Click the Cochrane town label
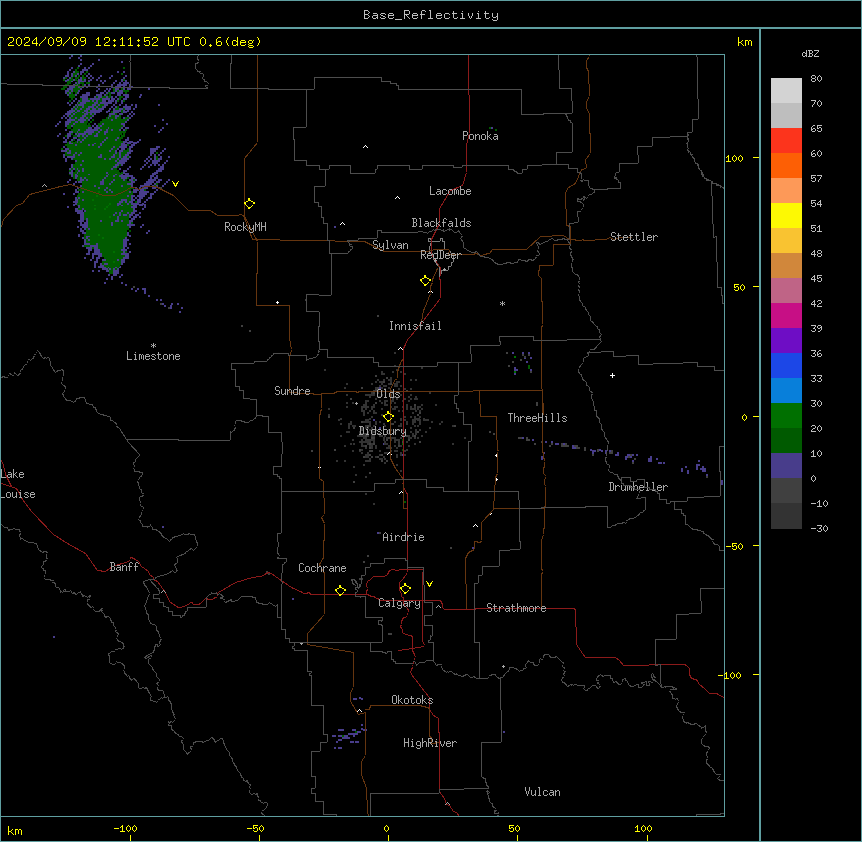Viewport: 862px width, 842px height. (x=322, y=568)
